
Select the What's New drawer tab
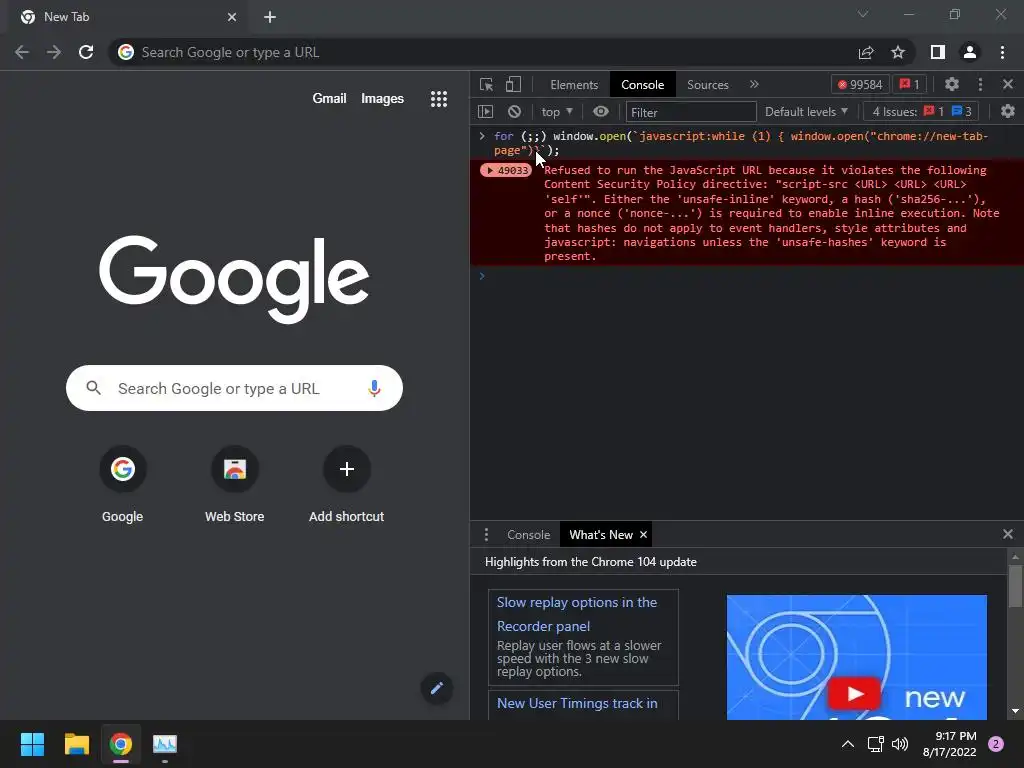(600, 535)
